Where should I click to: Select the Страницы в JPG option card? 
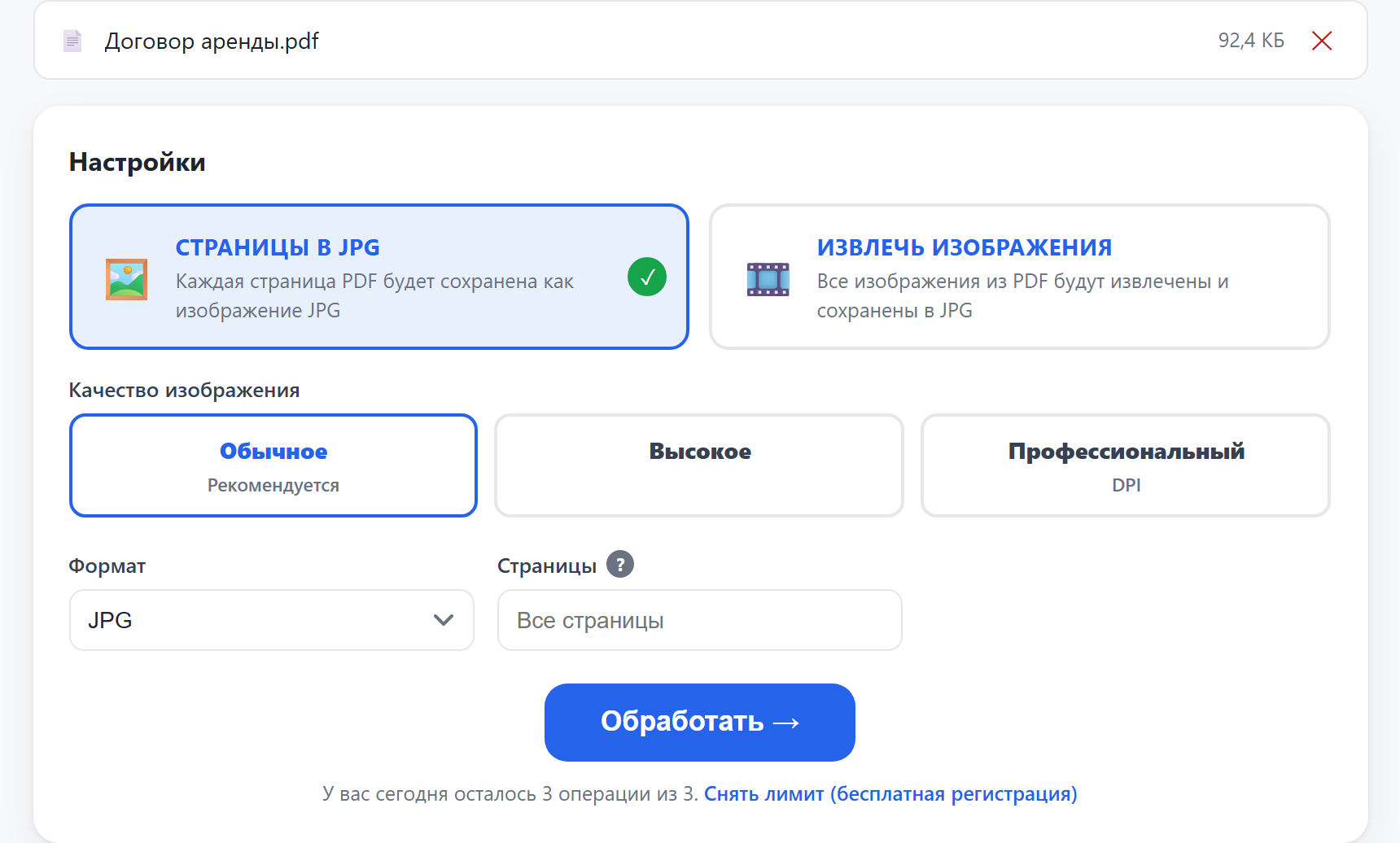click(x=379, y=277)
